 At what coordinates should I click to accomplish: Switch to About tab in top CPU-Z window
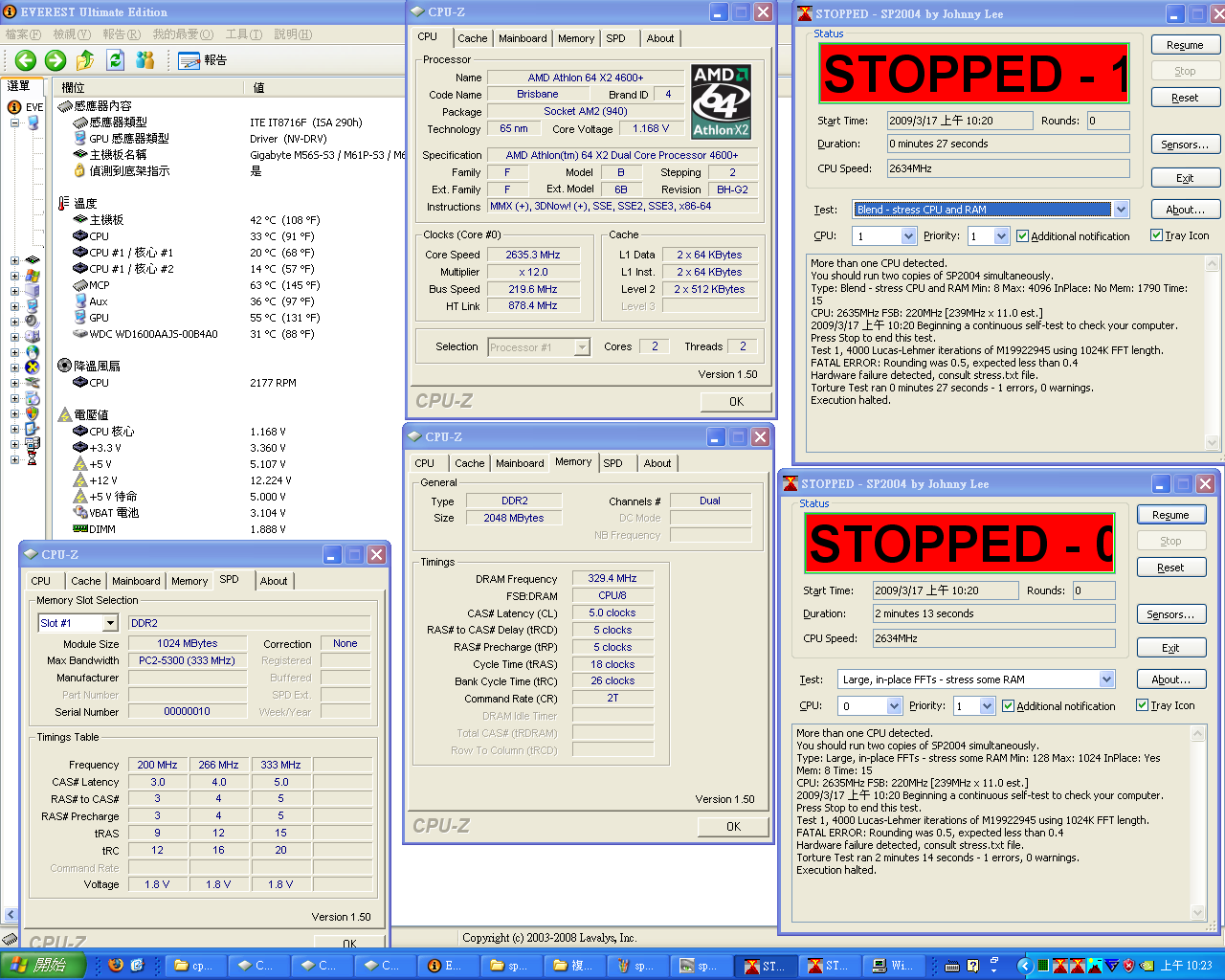[660, 38]
